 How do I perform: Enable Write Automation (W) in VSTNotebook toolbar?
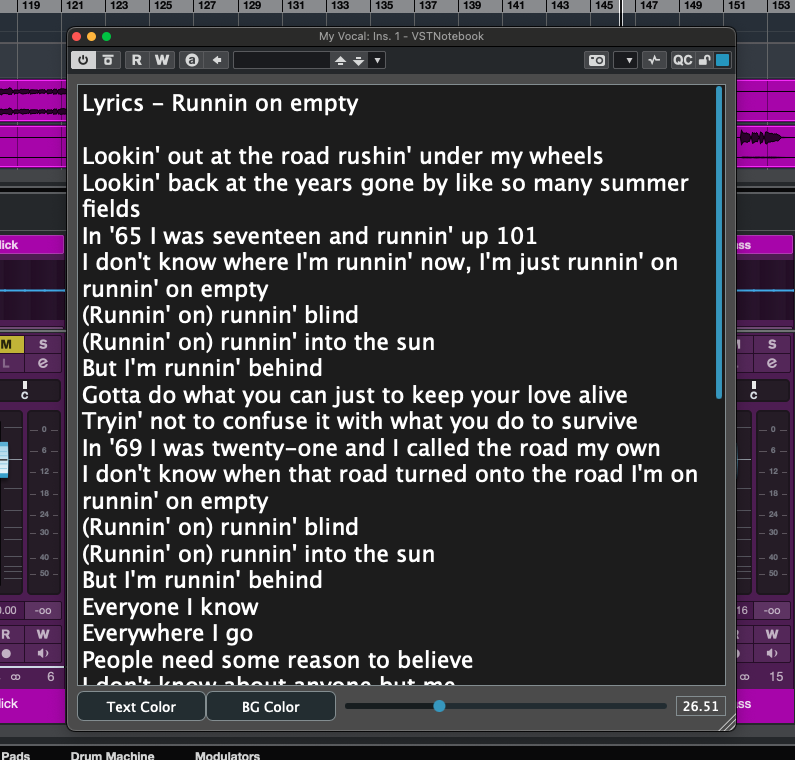click(x=162, y=60)
